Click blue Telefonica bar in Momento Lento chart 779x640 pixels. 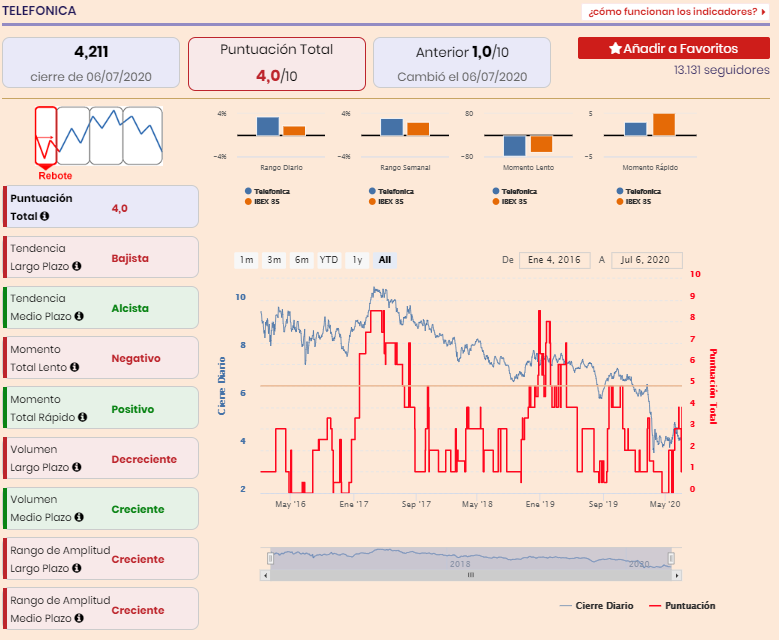click(x=514, y=146)
